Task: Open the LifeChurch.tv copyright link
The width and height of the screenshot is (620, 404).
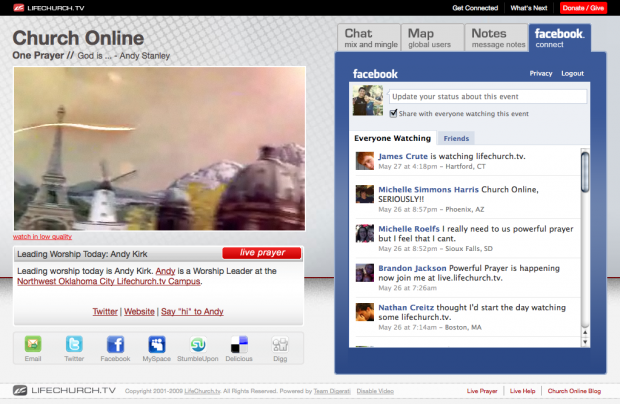Action: point(202,391)
